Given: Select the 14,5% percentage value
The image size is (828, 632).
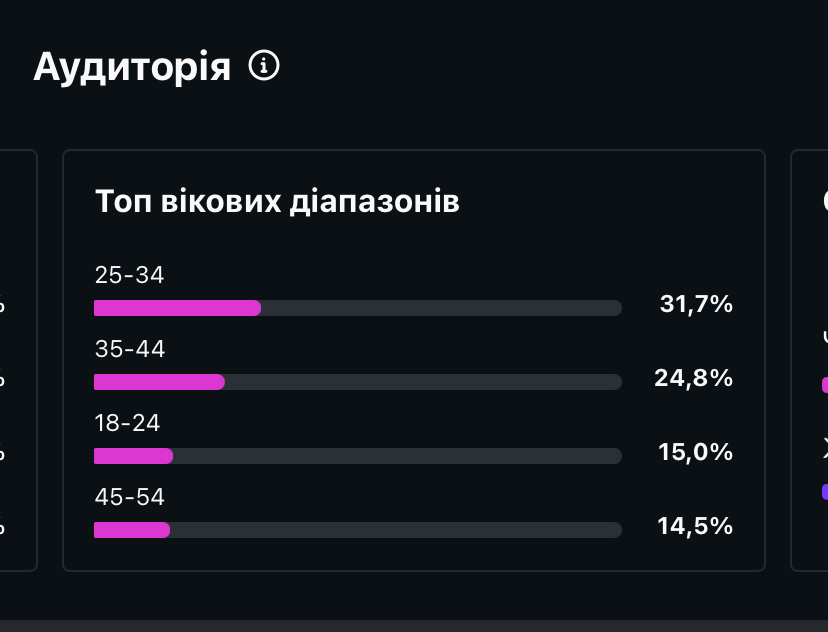Looking at the screenshot, I should (695, 526).
